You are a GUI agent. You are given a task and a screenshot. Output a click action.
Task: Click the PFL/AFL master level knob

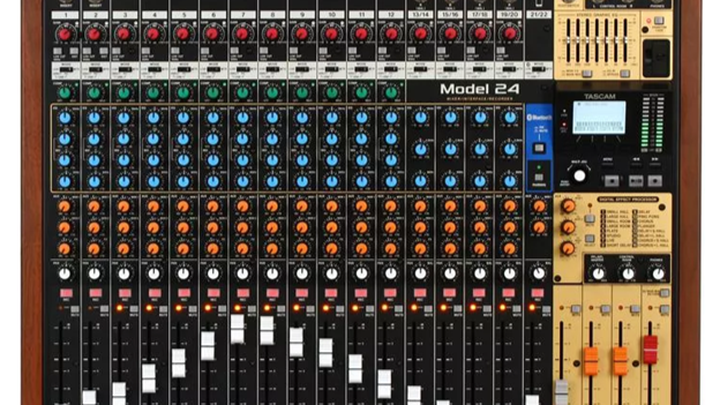pyautogui.click(x=598, y=274)
